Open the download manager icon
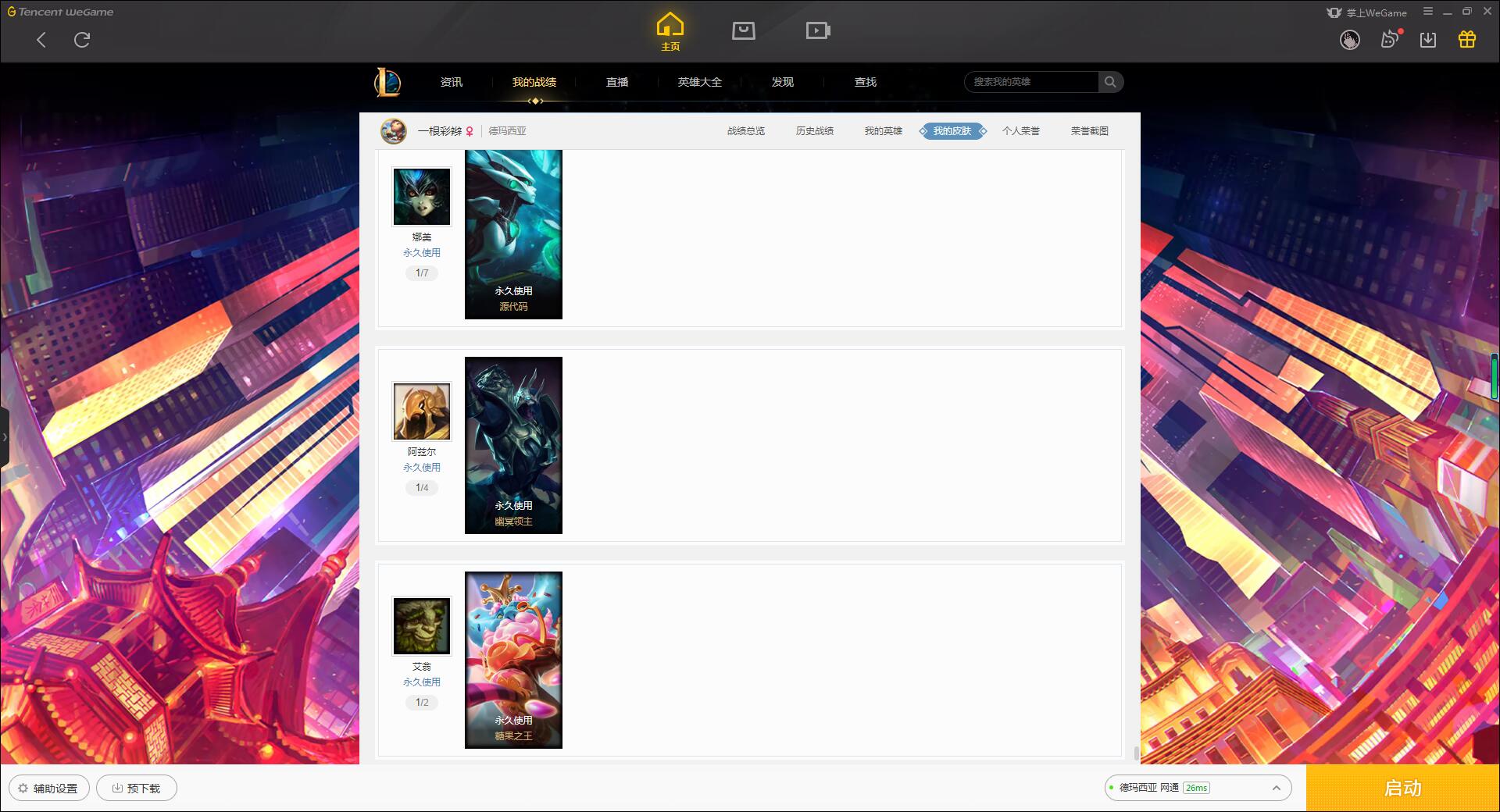 tap(1428, 40)
